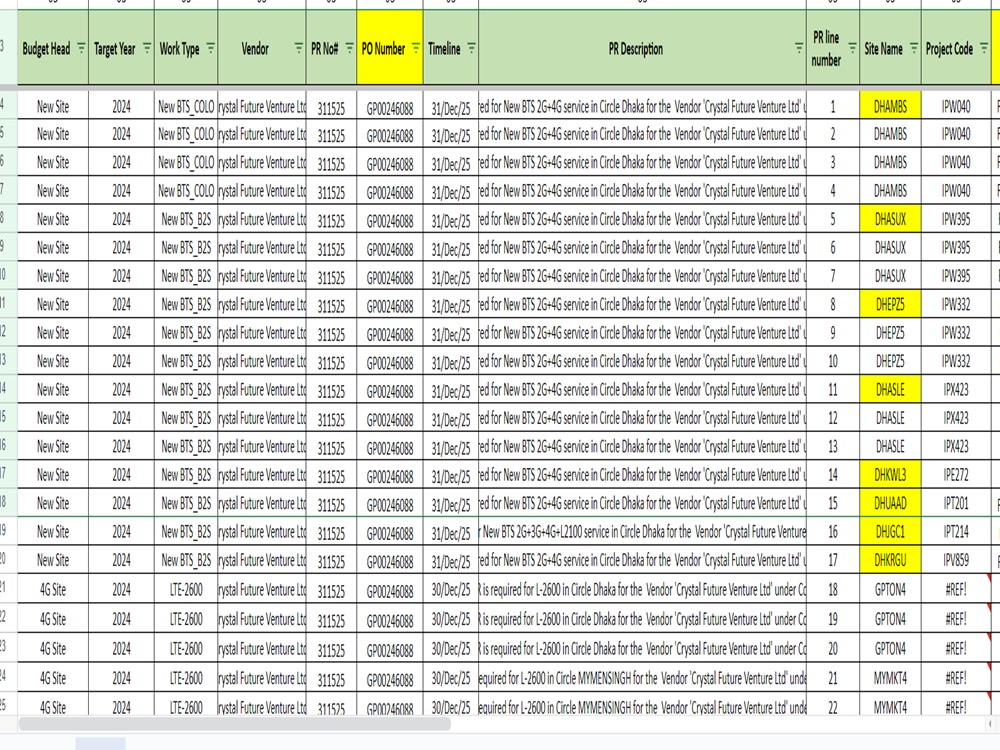Select 31/Dec/25 timeline cell in PR line 17
The width and height of the screenshot is (1000, 750).
(450, 560)
